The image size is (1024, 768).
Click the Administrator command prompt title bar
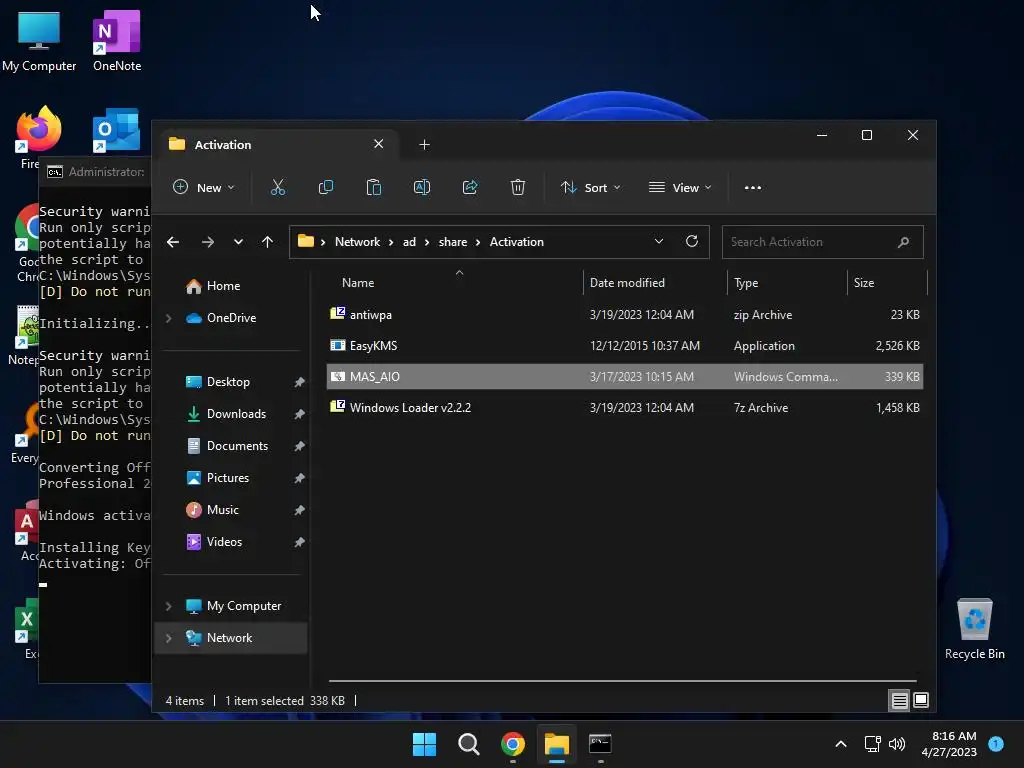pos(95,172)
